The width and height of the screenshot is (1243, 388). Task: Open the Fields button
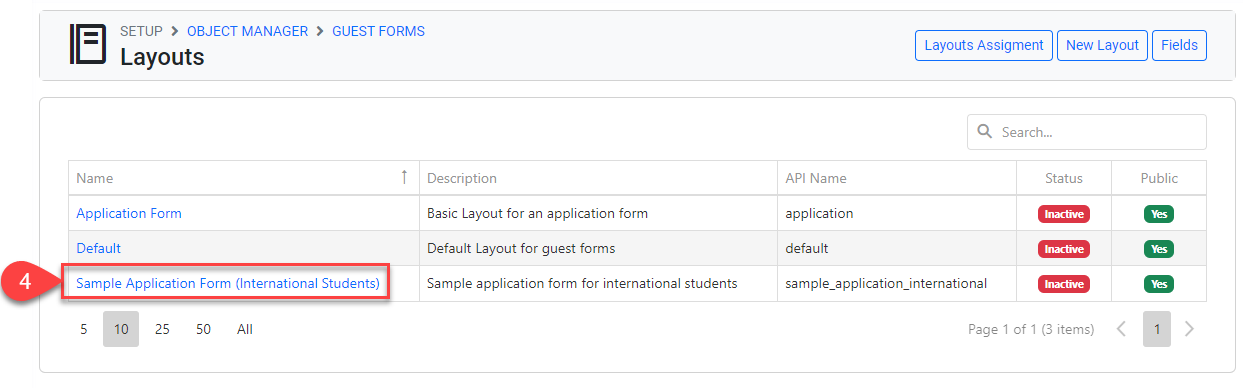pos(1179,45)
